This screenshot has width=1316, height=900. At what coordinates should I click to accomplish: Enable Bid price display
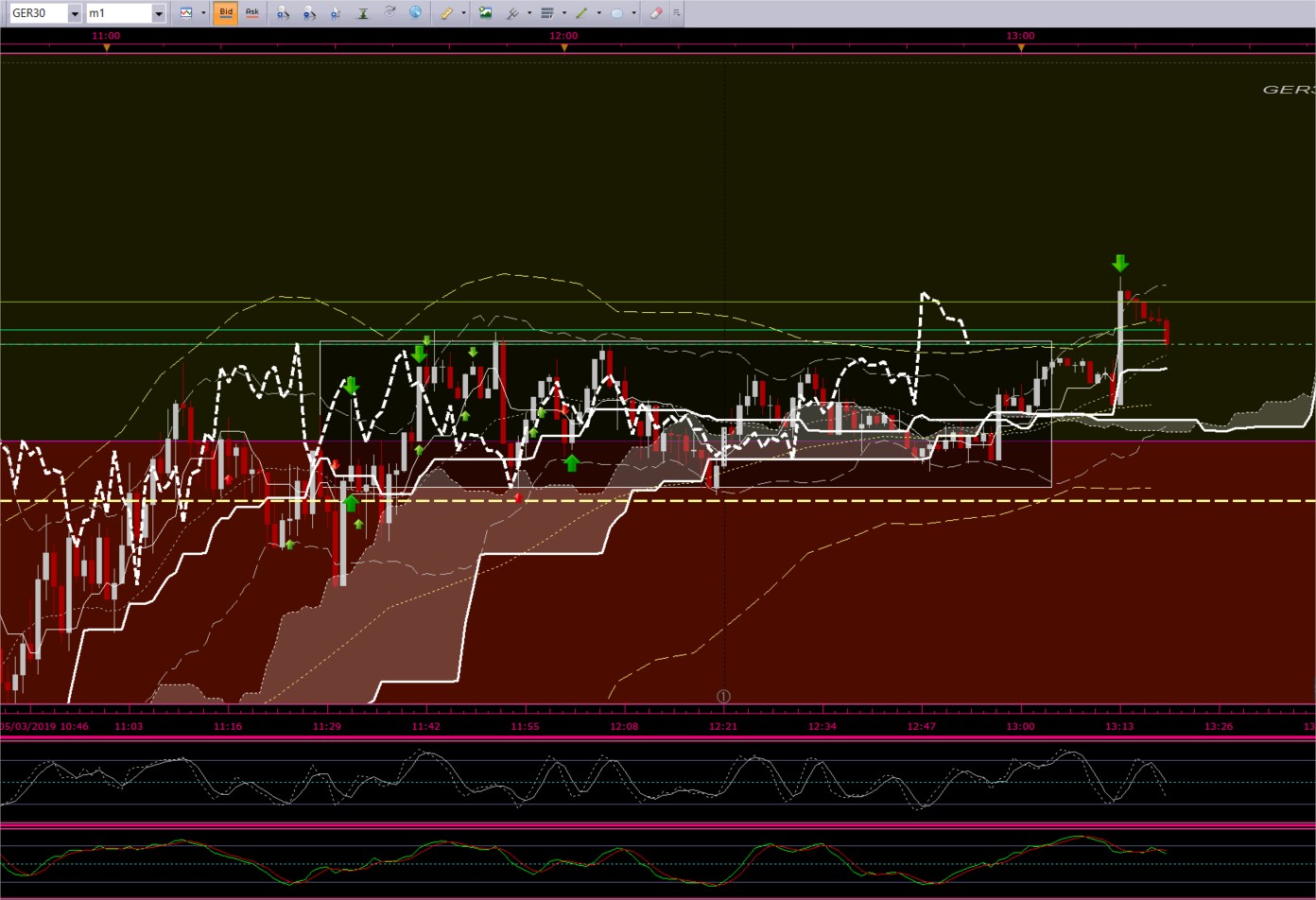pos(226,13)
